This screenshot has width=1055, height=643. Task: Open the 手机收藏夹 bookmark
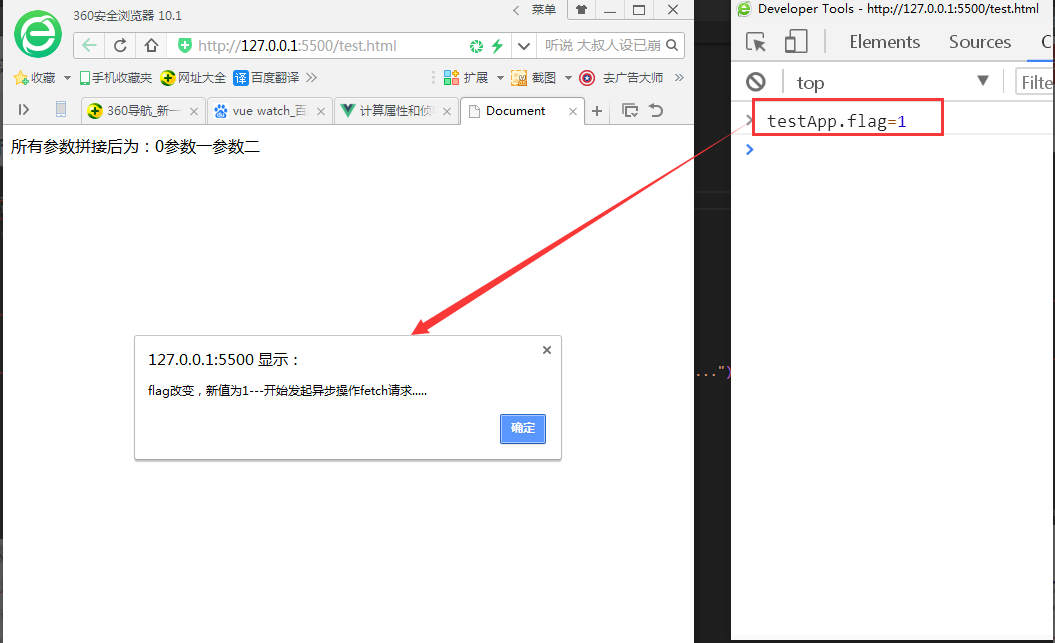(x=116, y=78)
